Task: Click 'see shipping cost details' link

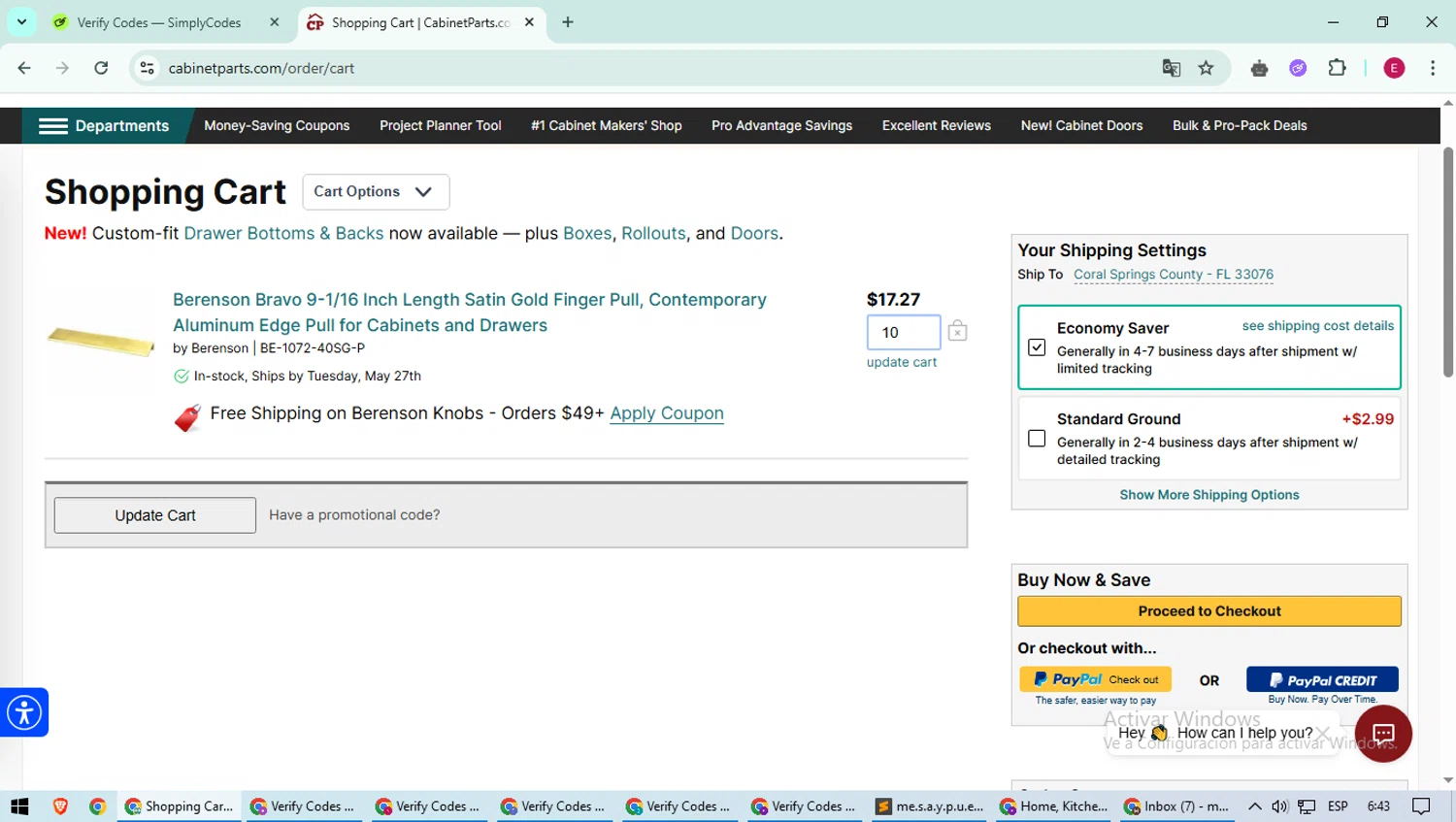Action: click(1318, 326)
